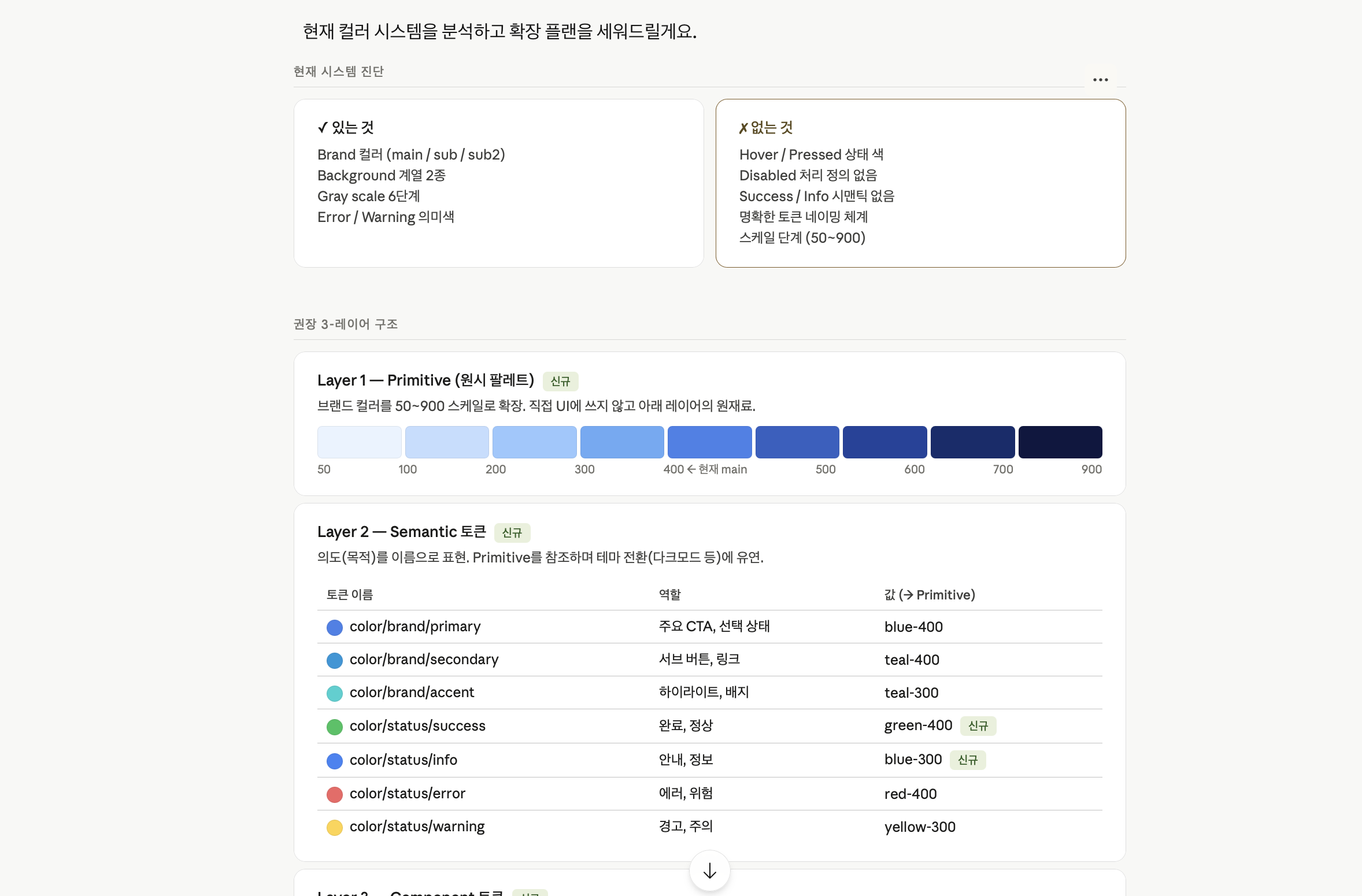
Task: Click the color/status/warning yellow dot
Action: tap(335, 827)
